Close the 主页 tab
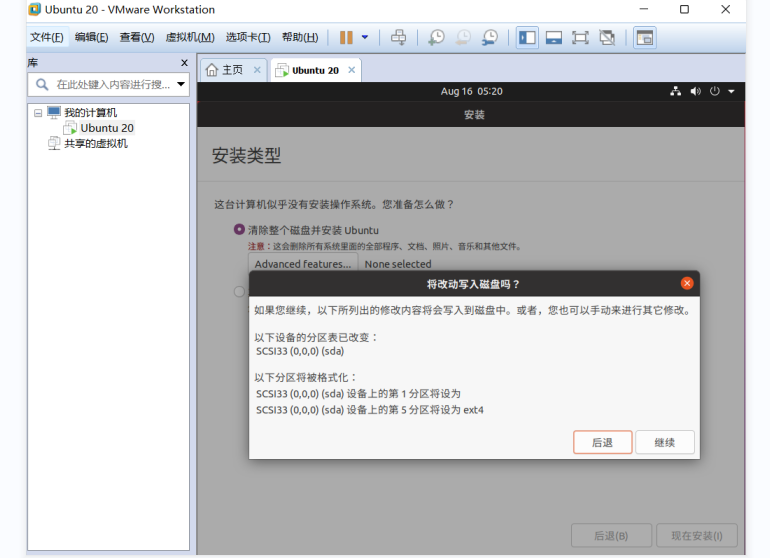Image resolution: width=770 pixels, height=558 pixels. (257, 70)
